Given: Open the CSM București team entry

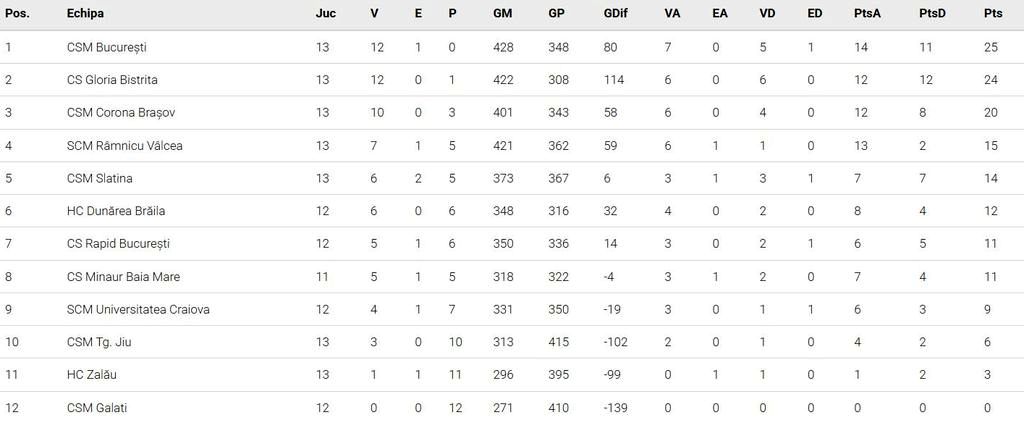Looking at the screenshot, I should [x=107, y=47].
